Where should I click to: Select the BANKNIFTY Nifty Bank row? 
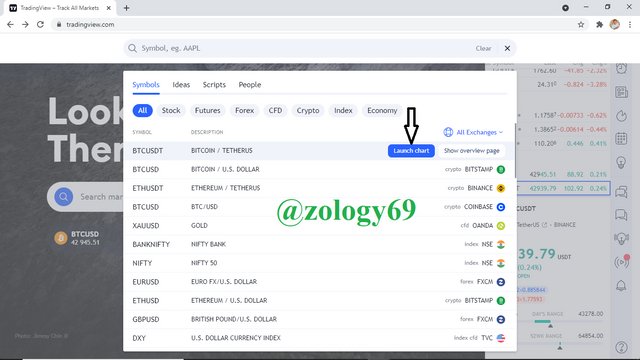click(x=319, y=244)
